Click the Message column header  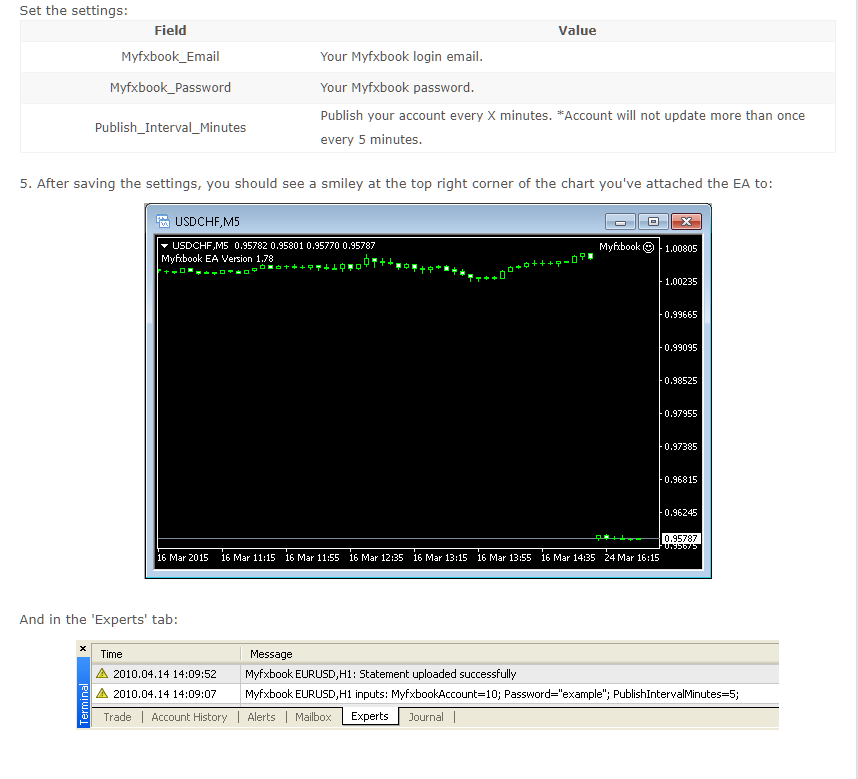[510, 654]
